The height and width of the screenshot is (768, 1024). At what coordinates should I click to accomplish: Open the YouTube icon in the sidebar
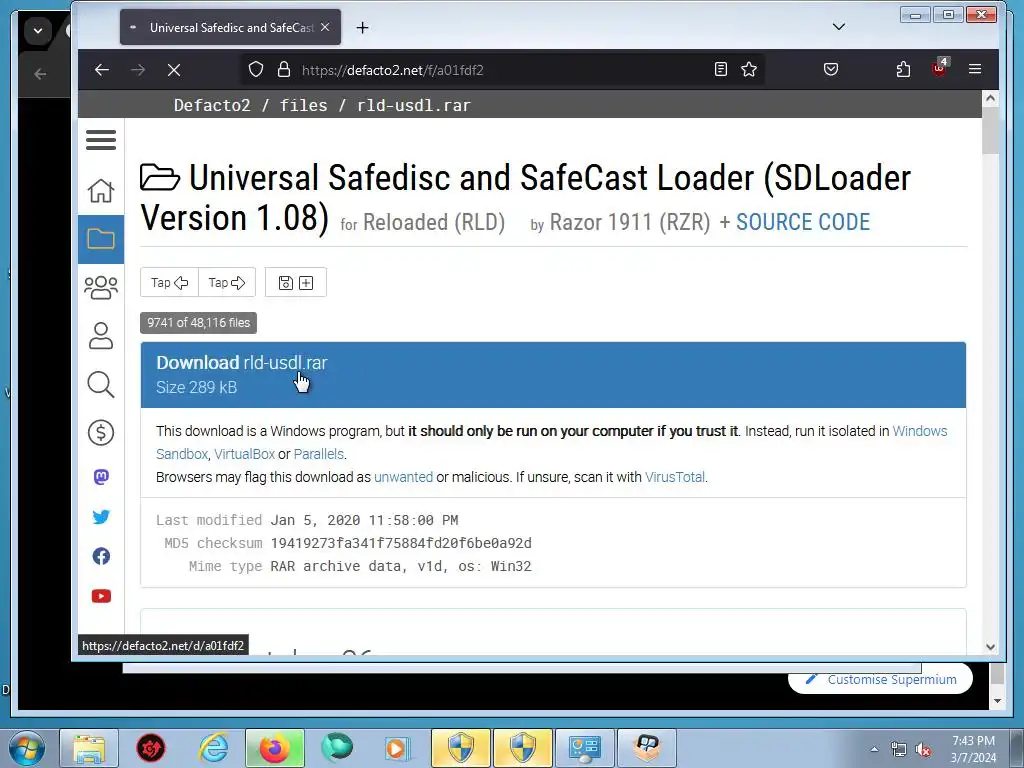[101, 596]
